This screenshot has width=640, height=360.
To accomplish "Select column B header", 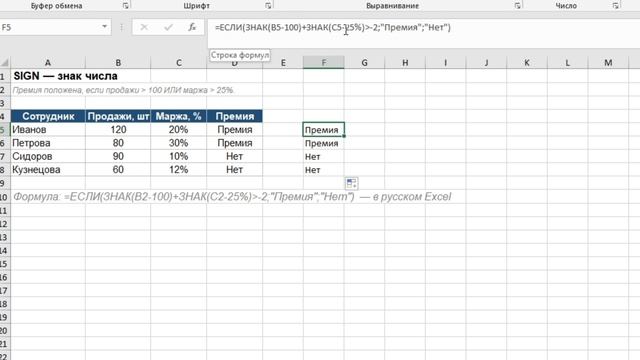I will pos(118,62).
